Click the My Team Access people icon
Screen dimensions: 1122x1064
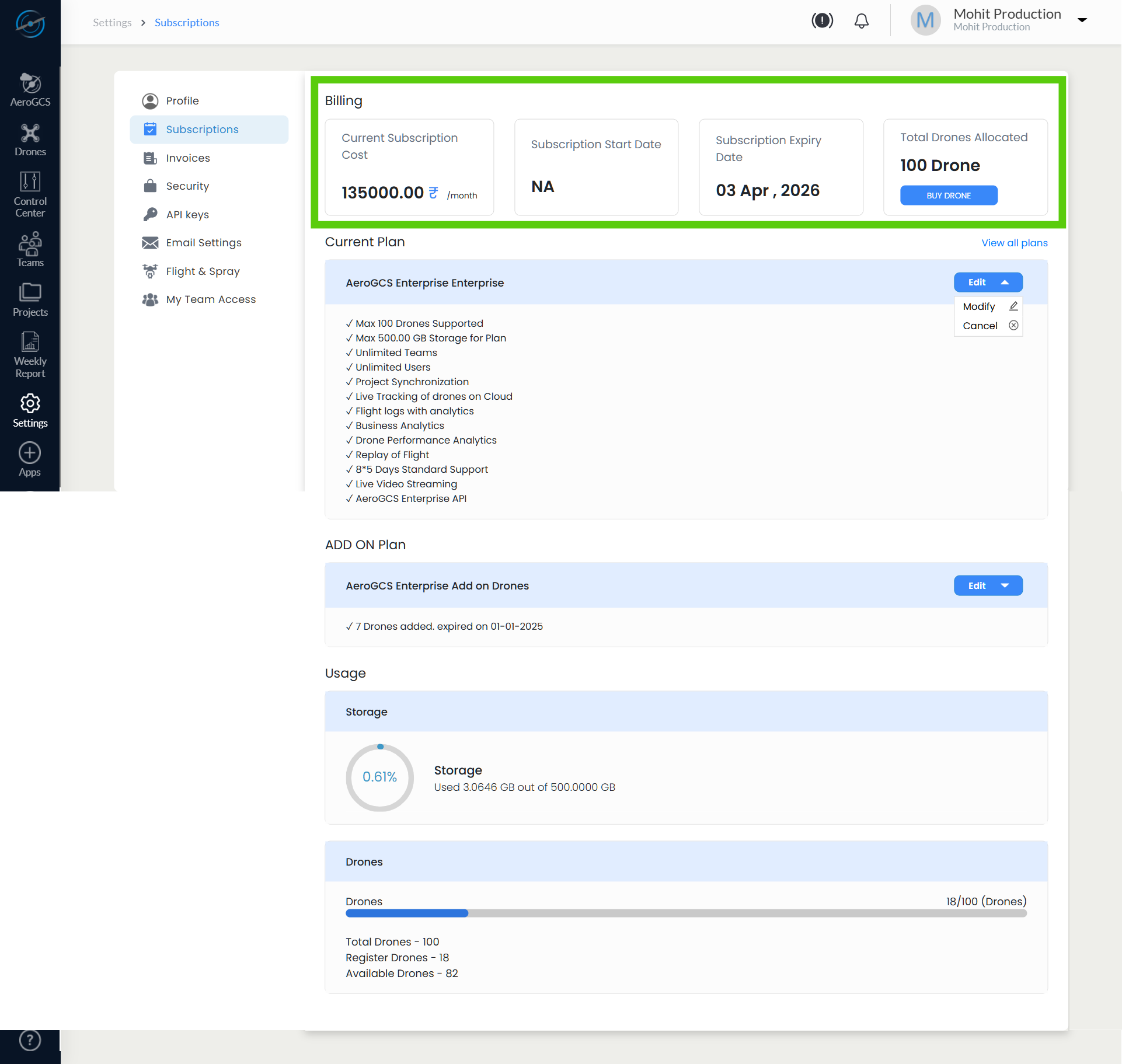pyautogui.click(x=150, y=299)
